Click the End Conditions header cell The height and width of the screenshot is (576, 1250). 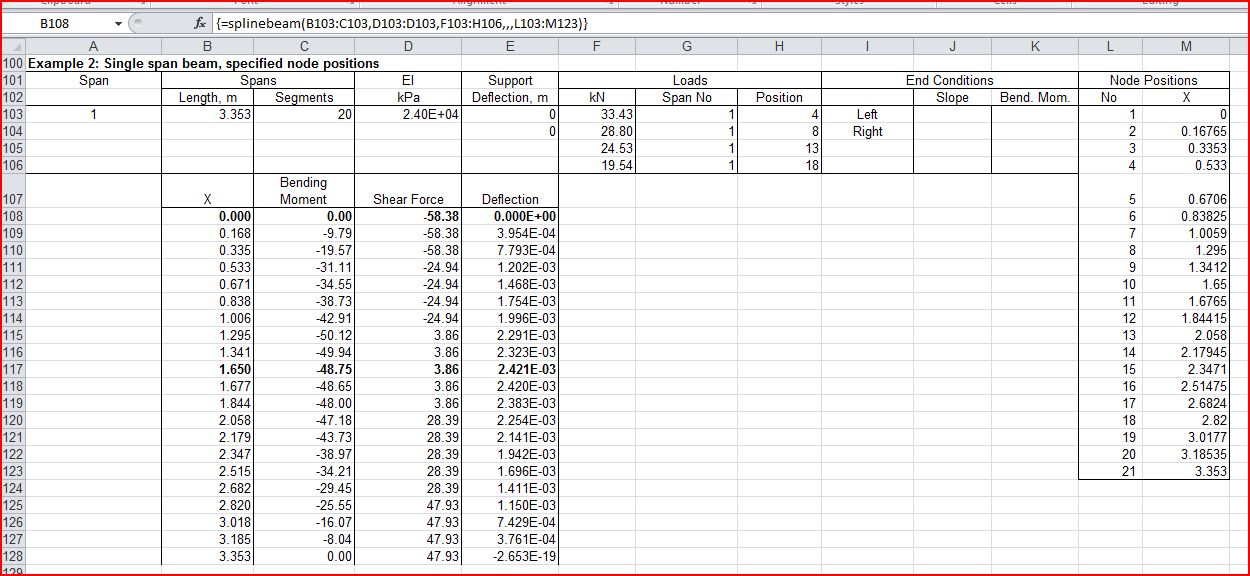[949, 80]
